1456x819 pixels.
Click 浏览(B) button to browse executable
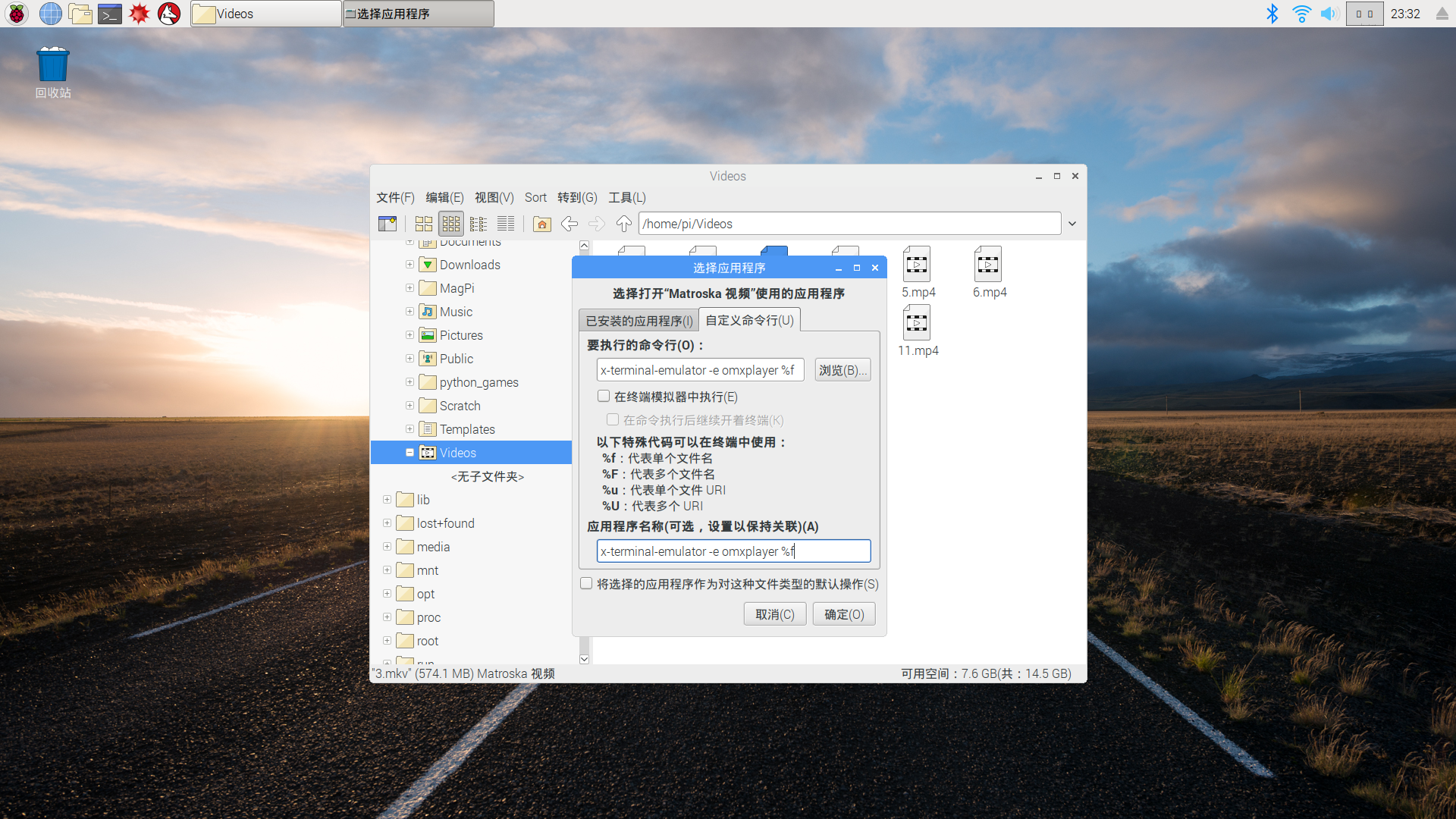841,371
